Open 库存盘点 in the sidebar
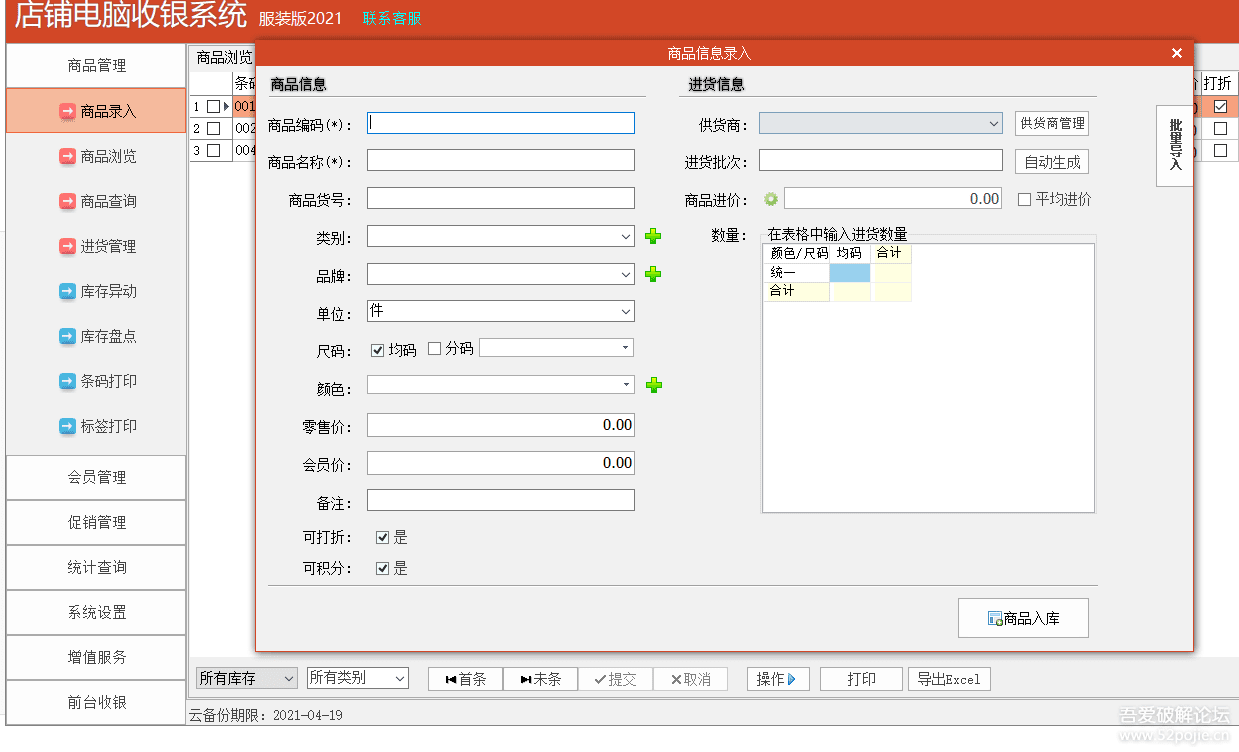 (96, 336)
